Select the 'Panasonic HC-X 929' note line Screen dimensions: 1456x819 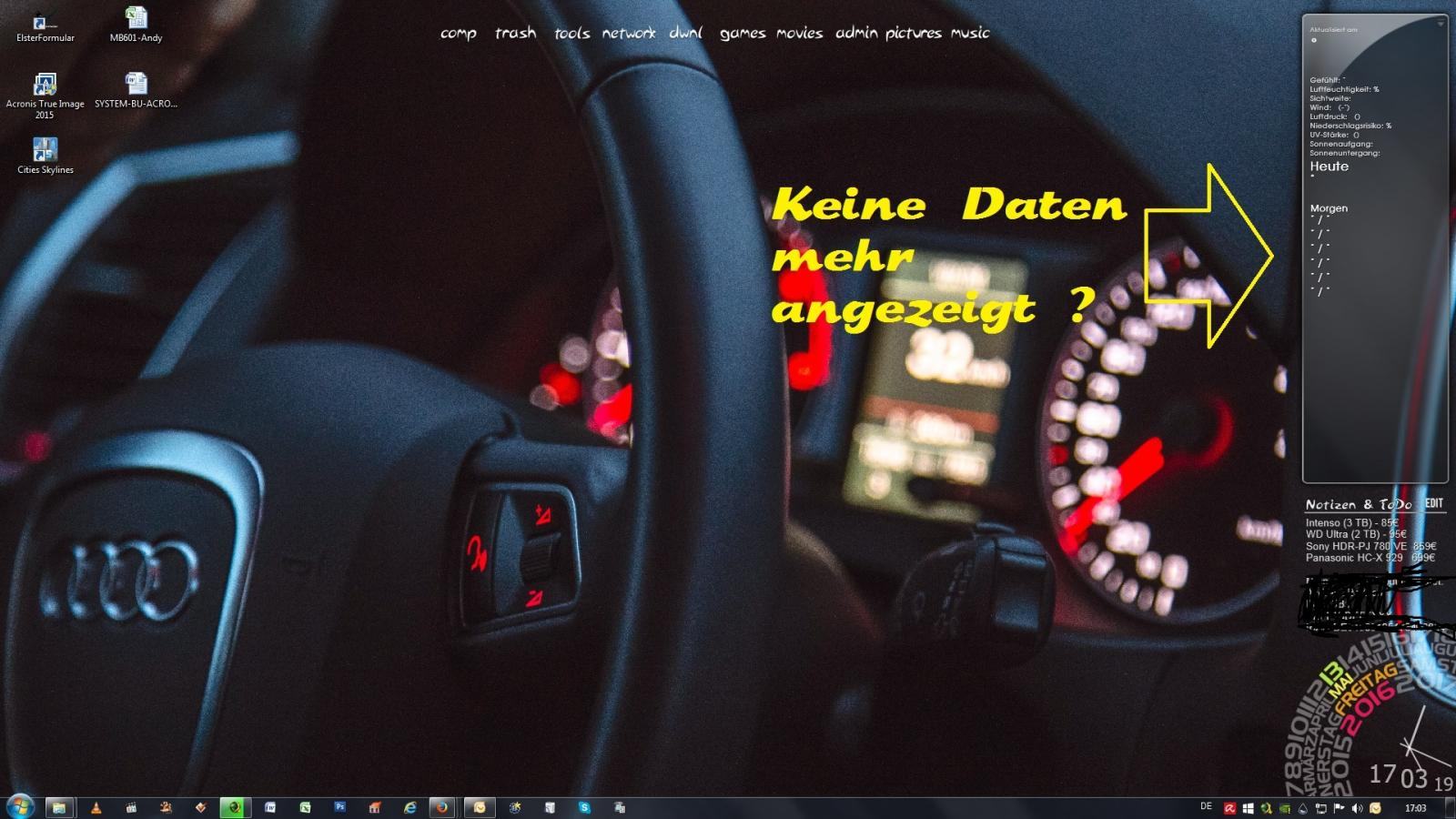tap(1370, 558)
